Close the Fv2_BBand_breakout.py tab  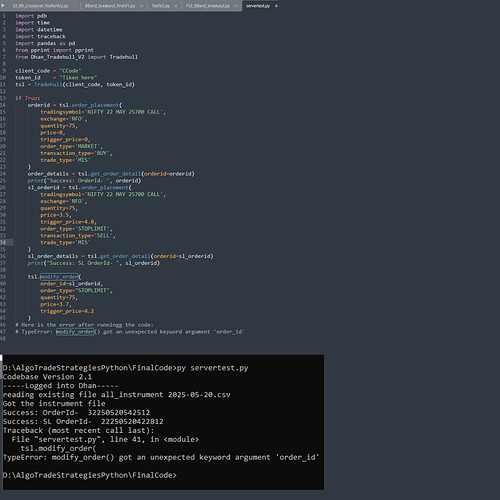(236, 6)
